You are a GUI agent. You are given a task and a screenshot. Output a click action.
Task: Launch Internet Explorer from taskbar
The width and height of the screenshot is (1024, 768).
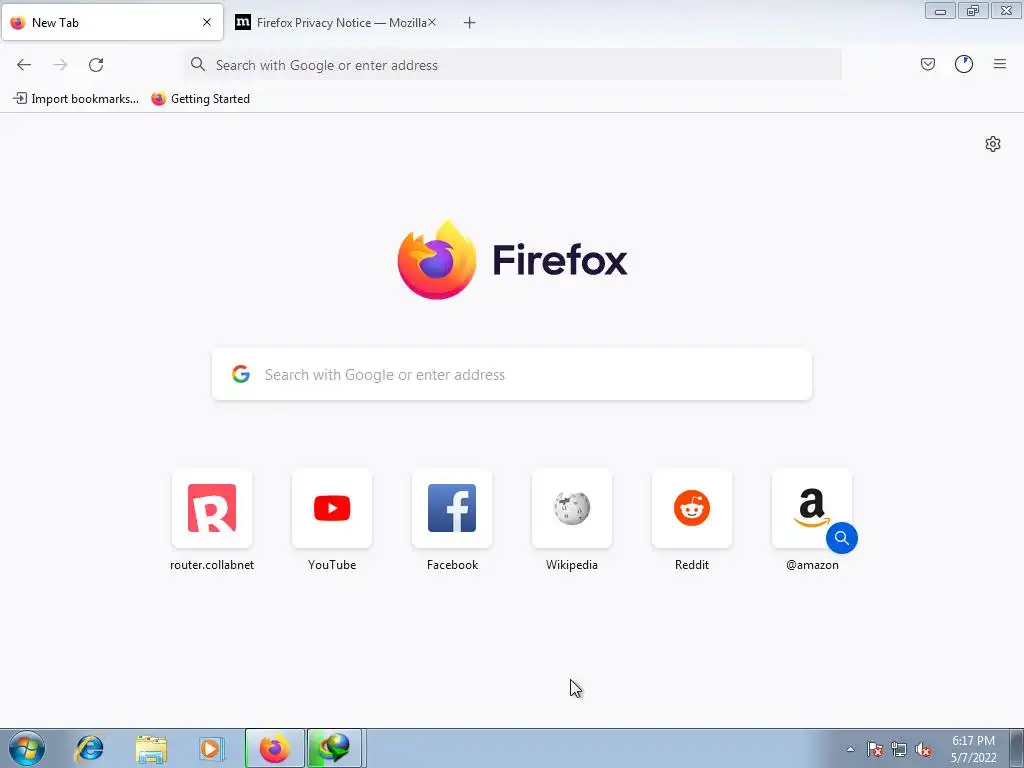tap(89, 748)
